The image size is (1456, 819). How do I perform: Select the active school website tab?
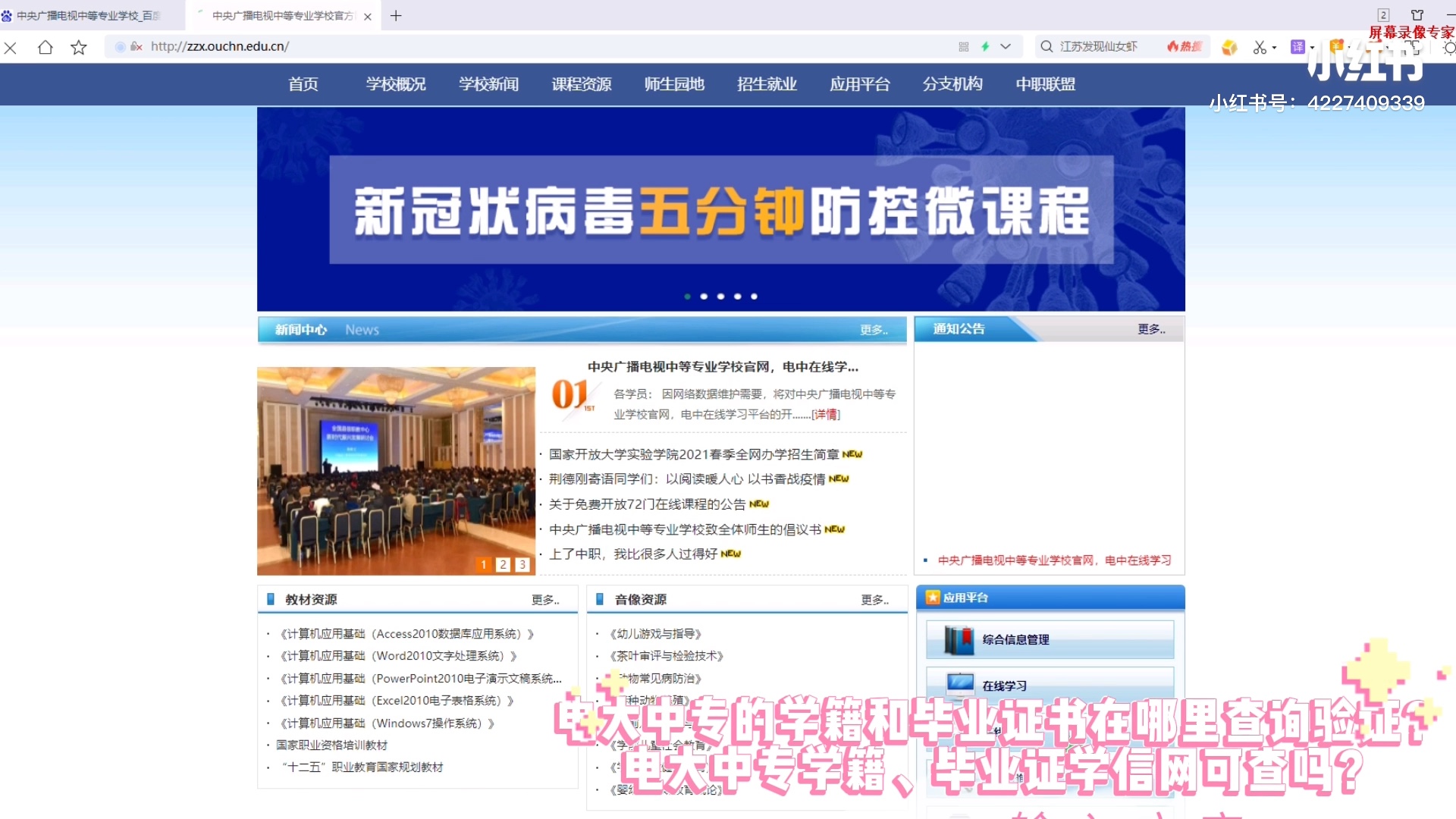coord(282,16)
